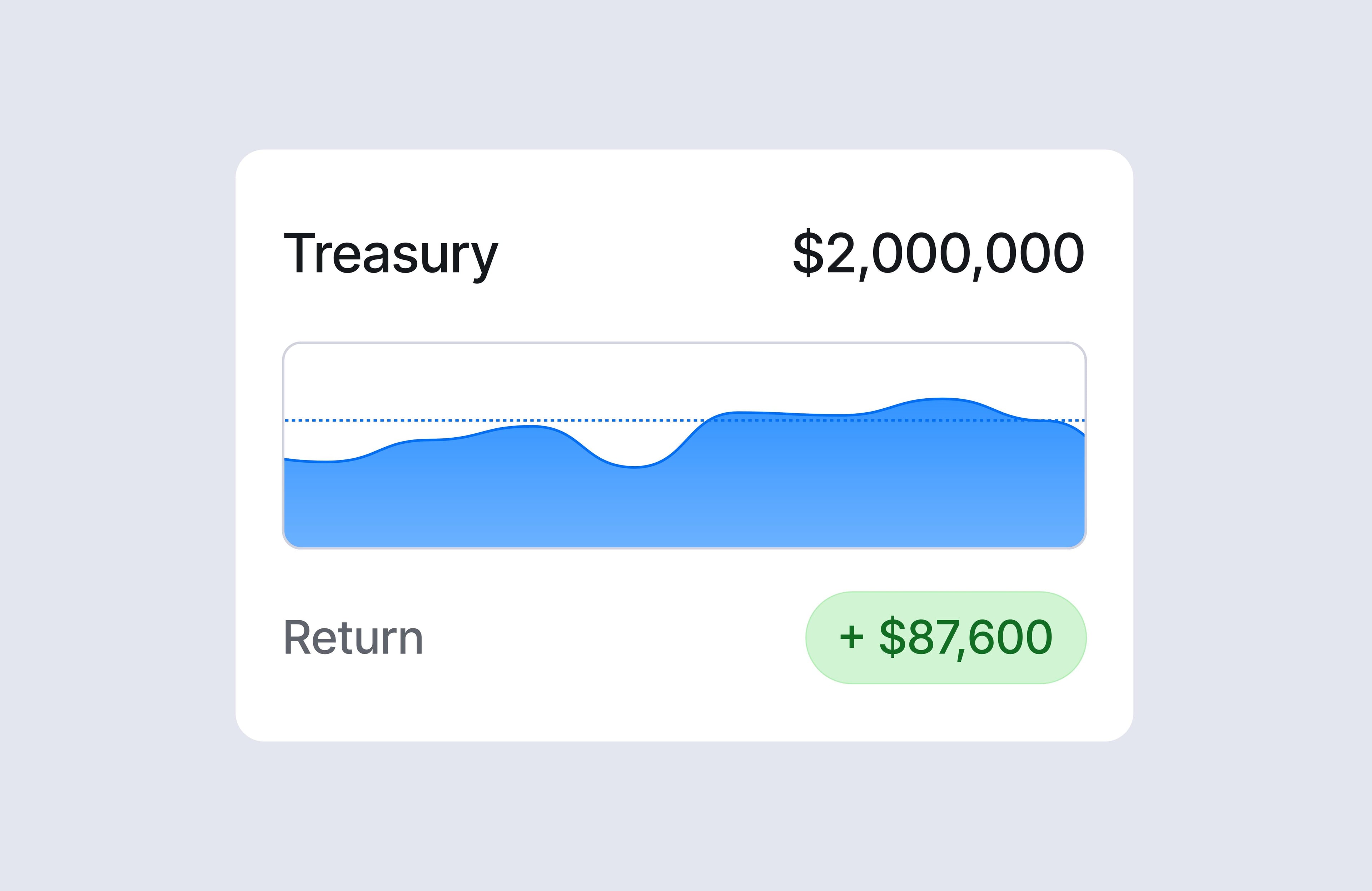Click the chart line's end point at right edge
The height and width of the screenshot is (891, 1372).
coord(1084,435)
